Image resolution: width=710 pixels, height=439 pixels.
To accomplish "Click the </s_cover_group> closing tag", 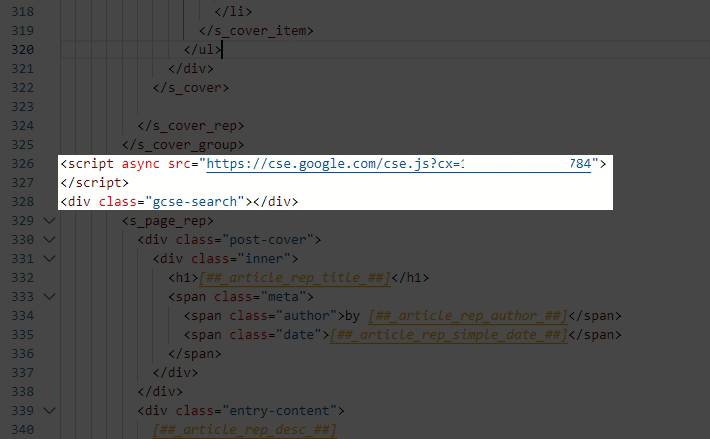I will point(183,145).
